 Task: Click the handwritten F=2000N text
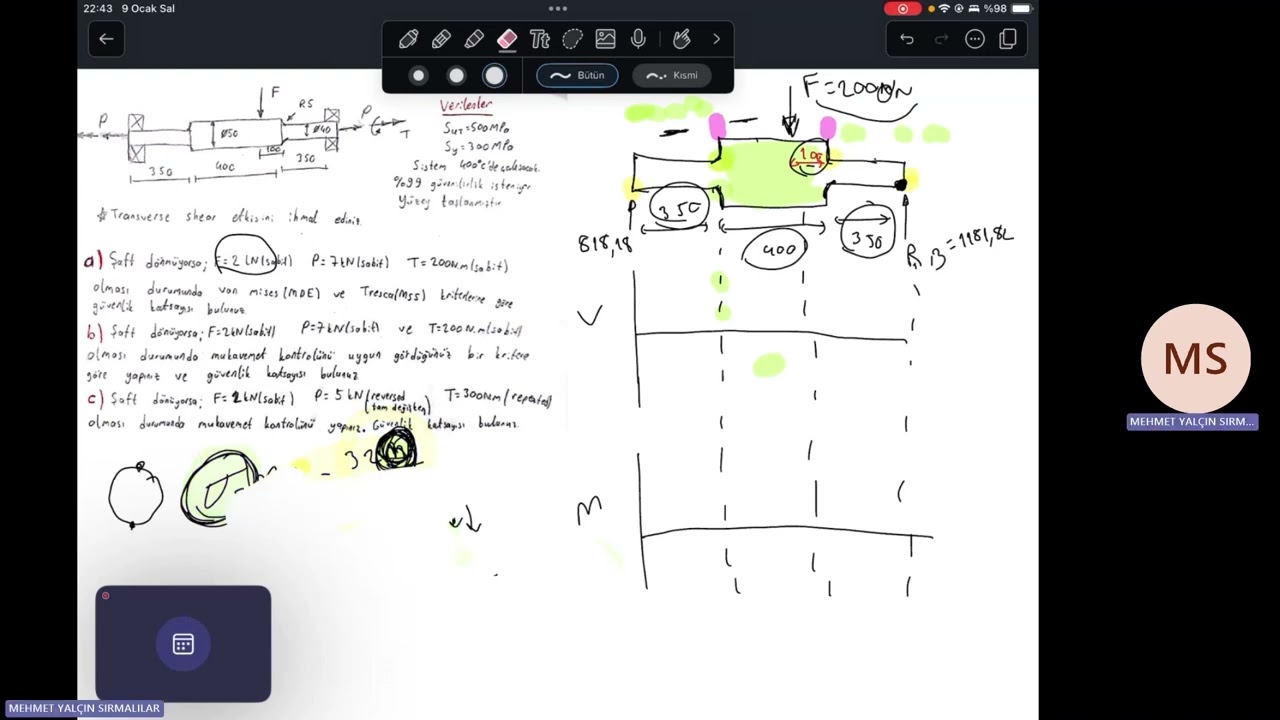pyautogui.click(x=857, y=89)
